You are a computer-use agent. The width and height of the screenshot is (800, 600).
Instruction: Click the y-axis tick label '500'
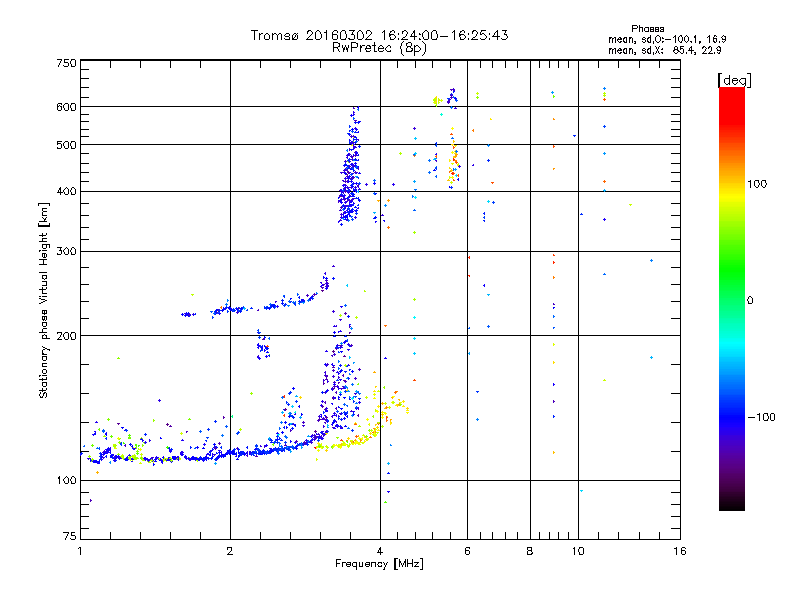point(66,145)
